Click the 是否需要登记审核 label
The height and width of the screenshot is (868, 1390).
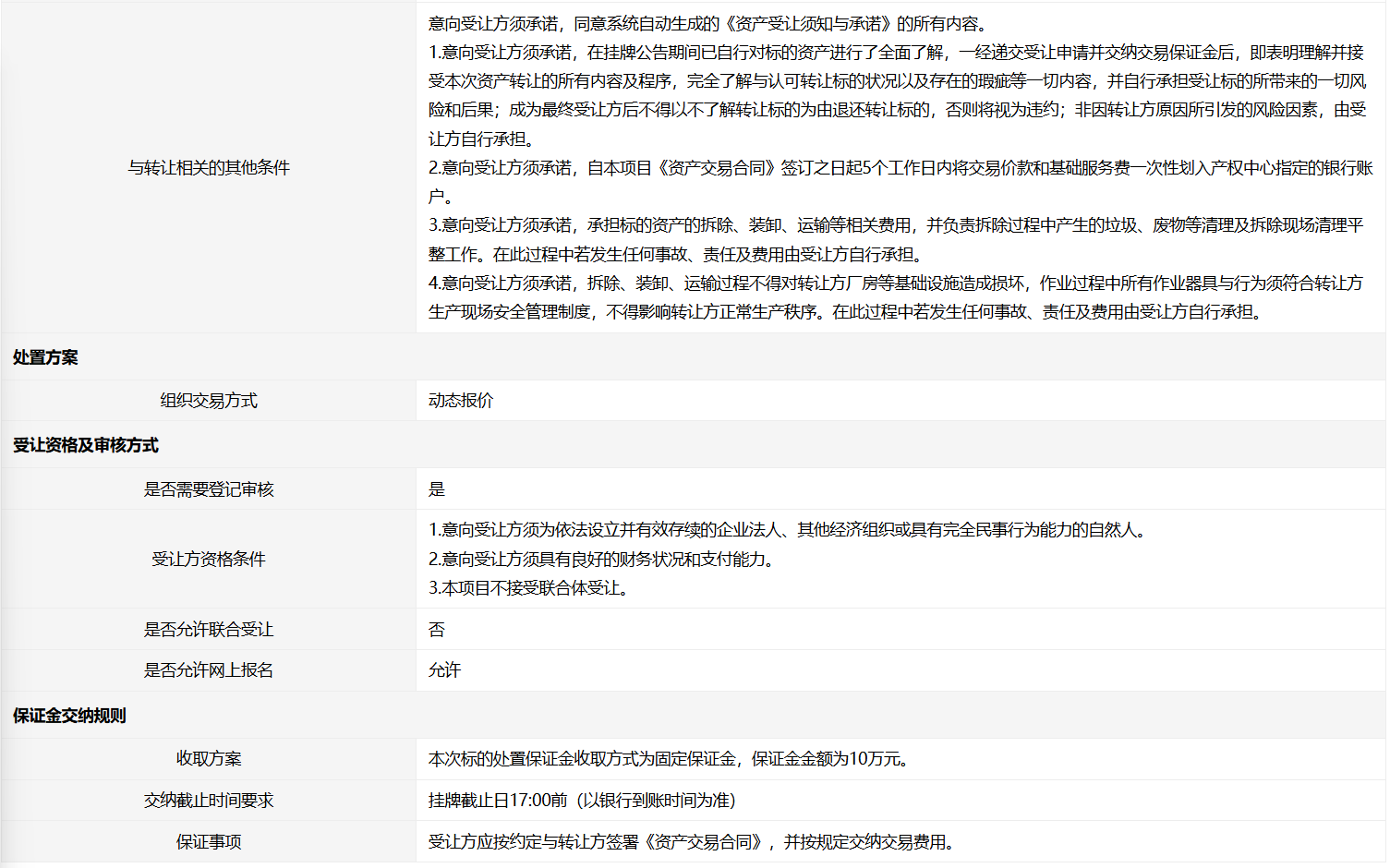point(209,488)
